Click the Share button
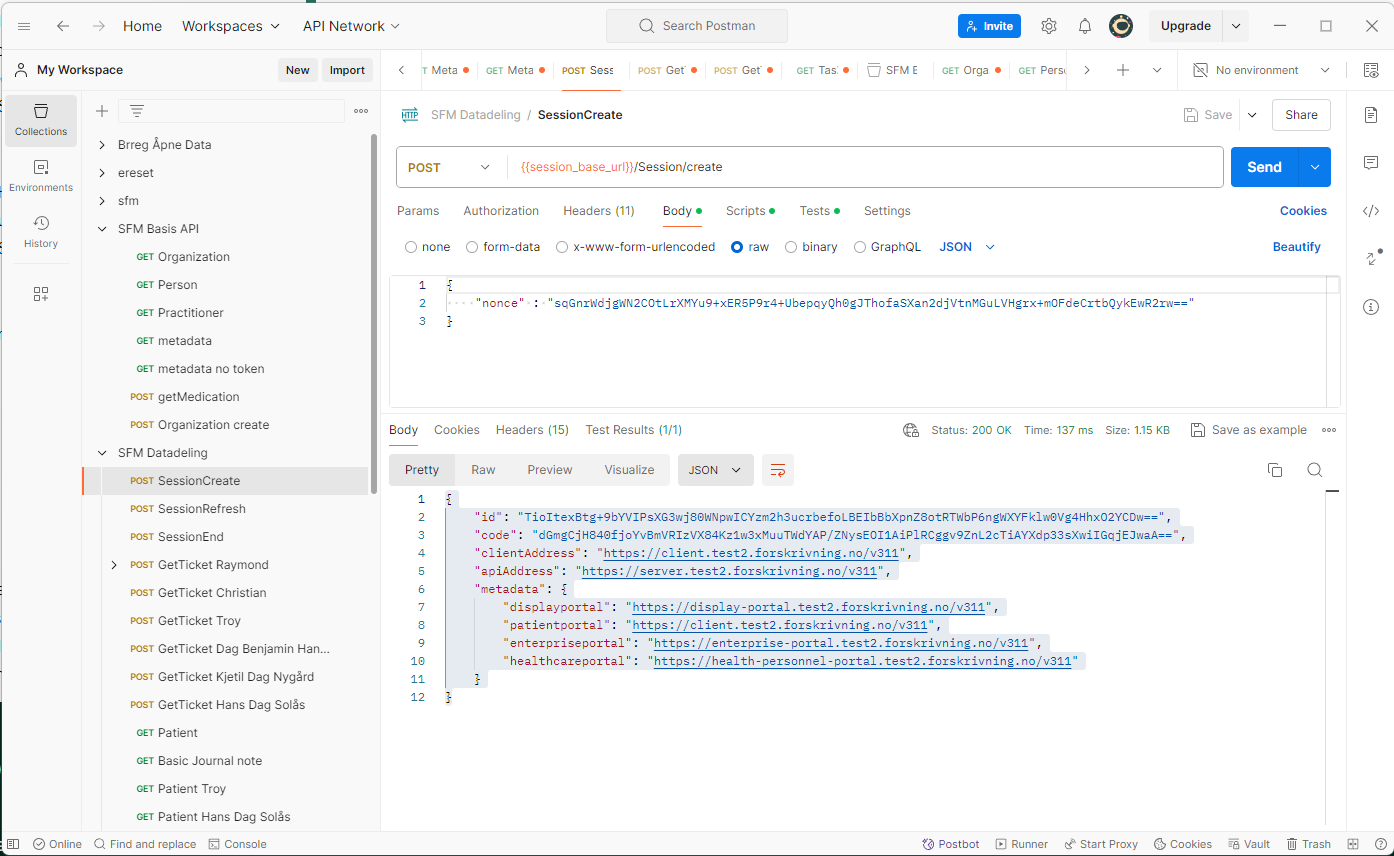Image resolution: width=1394 pixels, height=856 pixels. 1301,115
